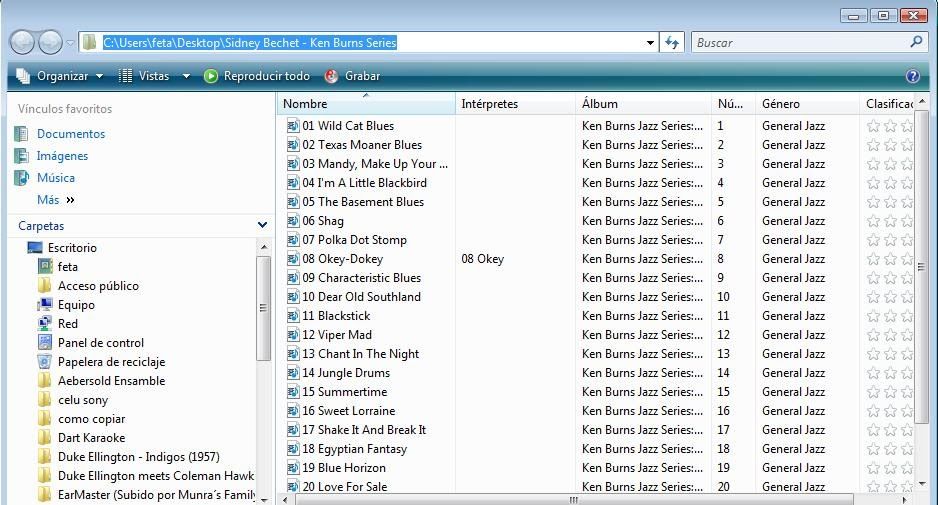The image size is (938, 505).
Task: Click file icon of 07 Polka Dot Stomp
Action: coord(293,240)
